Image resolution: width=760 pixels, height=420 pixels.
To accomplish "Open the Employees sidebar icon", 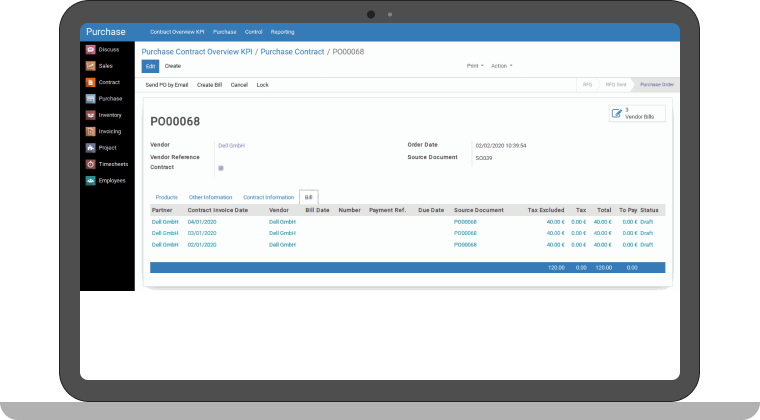I will [91, 180].
